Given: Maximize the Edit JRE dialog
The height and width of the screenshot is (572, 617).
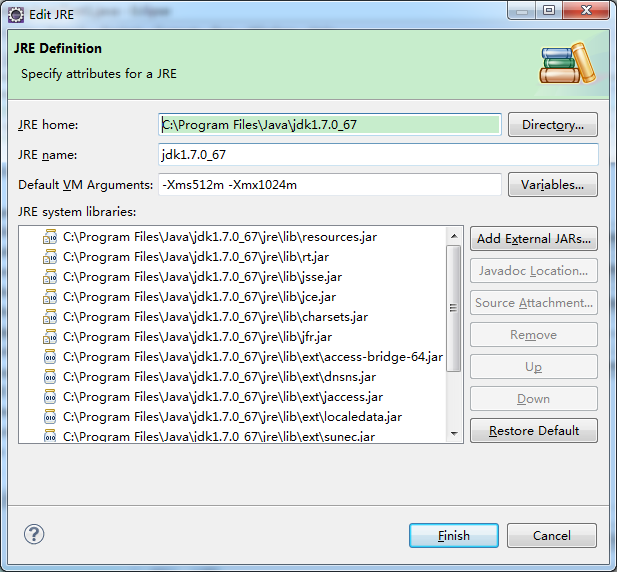Looking at the screenshot, I should click(x=549, y=11).
